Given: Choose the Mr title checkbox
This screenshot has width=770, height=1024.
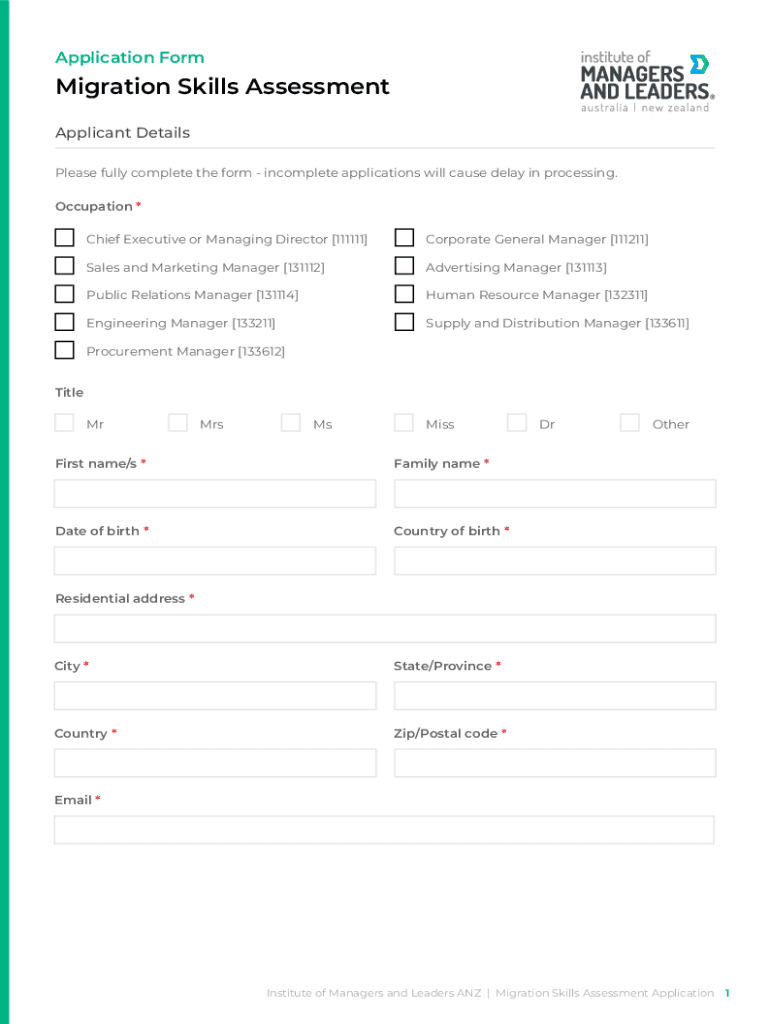Looking at the screenshot, I should point(65,423).
